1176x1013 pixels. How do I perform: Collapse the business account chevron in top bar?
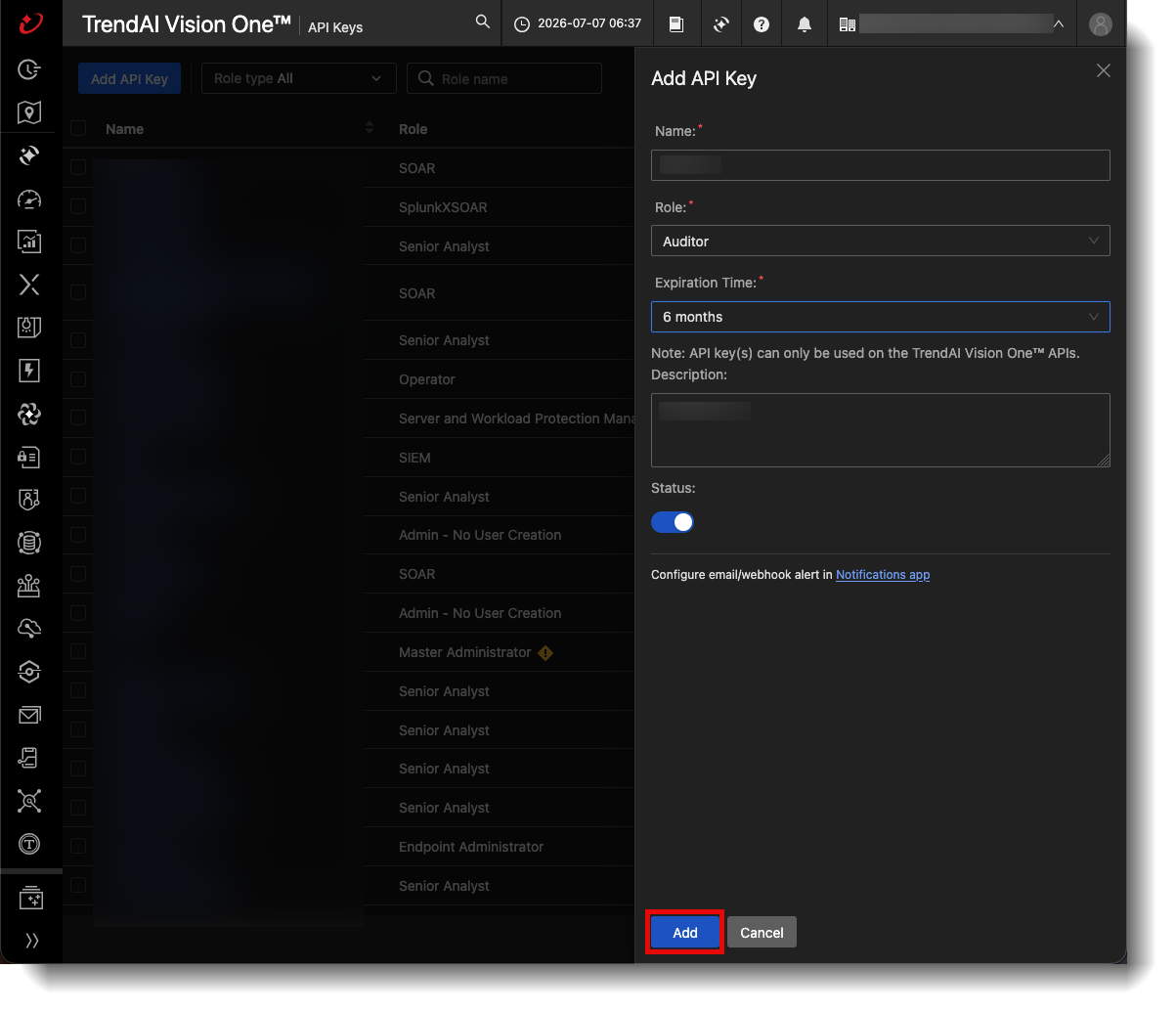coord(1059,23)
